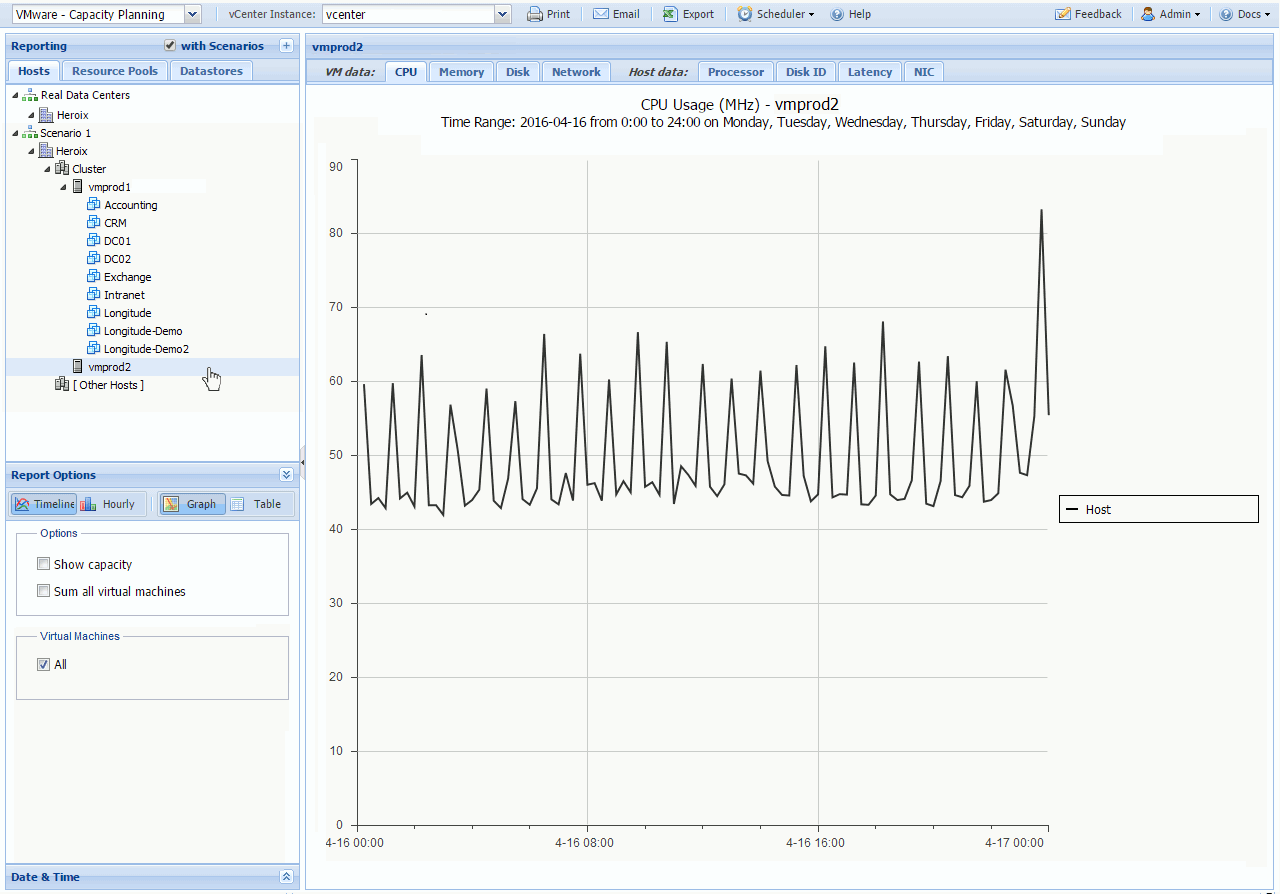
Task: Open the Docs dropdown menu
Action: (1246, 14)
